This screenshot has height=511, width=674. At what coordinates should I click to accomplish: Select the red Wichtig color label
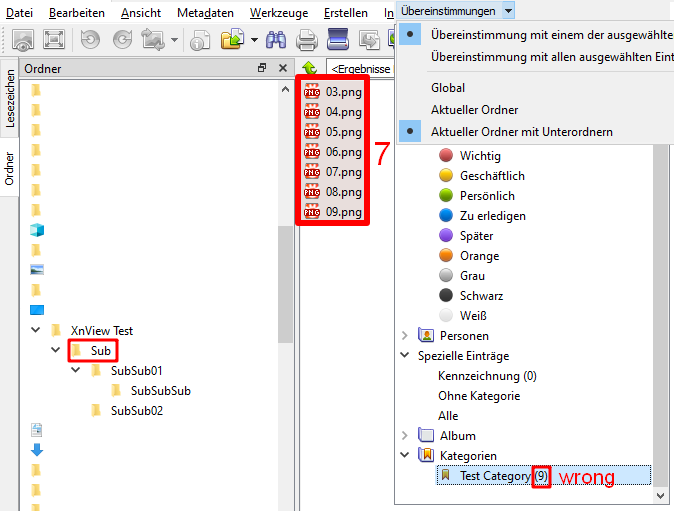pos(470,156)
